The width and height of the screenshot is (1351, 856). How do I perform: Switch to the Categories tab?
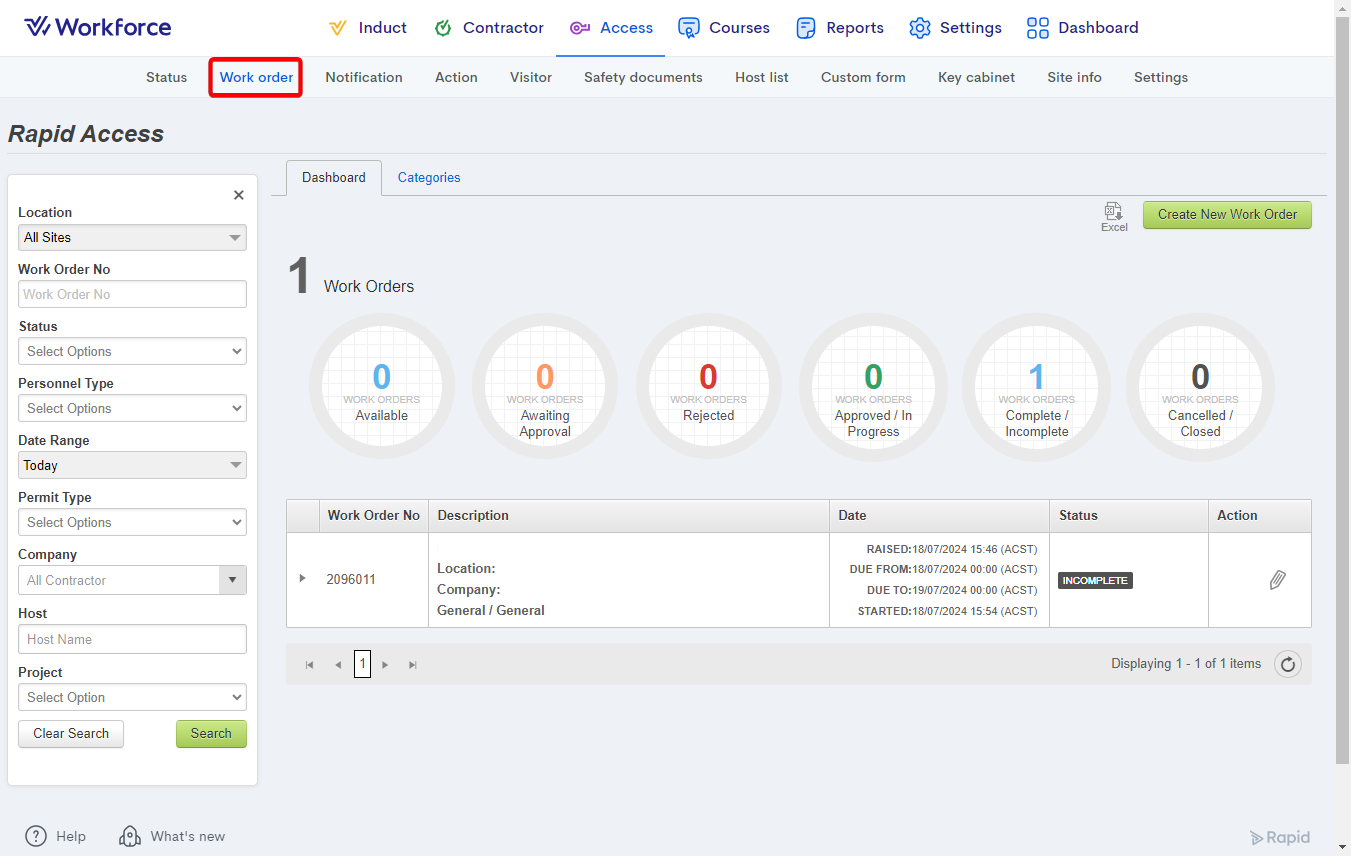click(429, 178)
